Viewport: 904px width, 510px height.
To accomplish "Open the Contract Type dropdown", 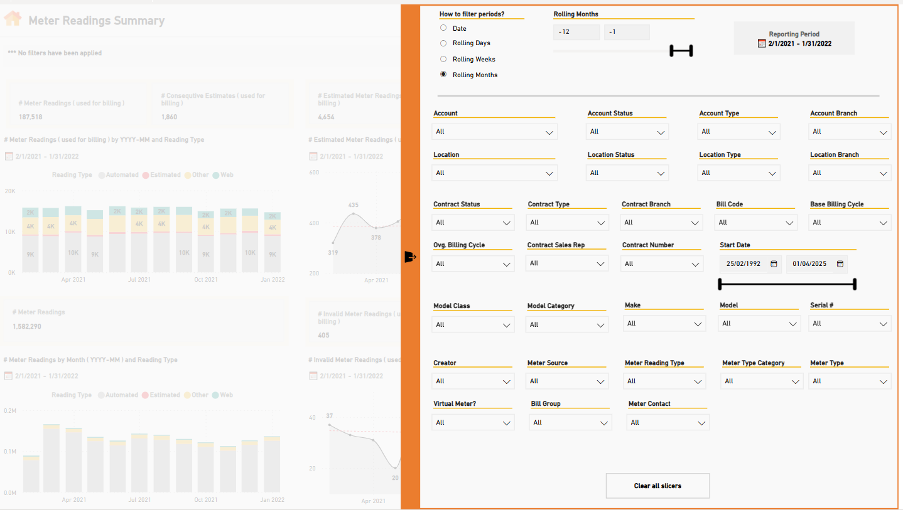I will tap(567, 222).
